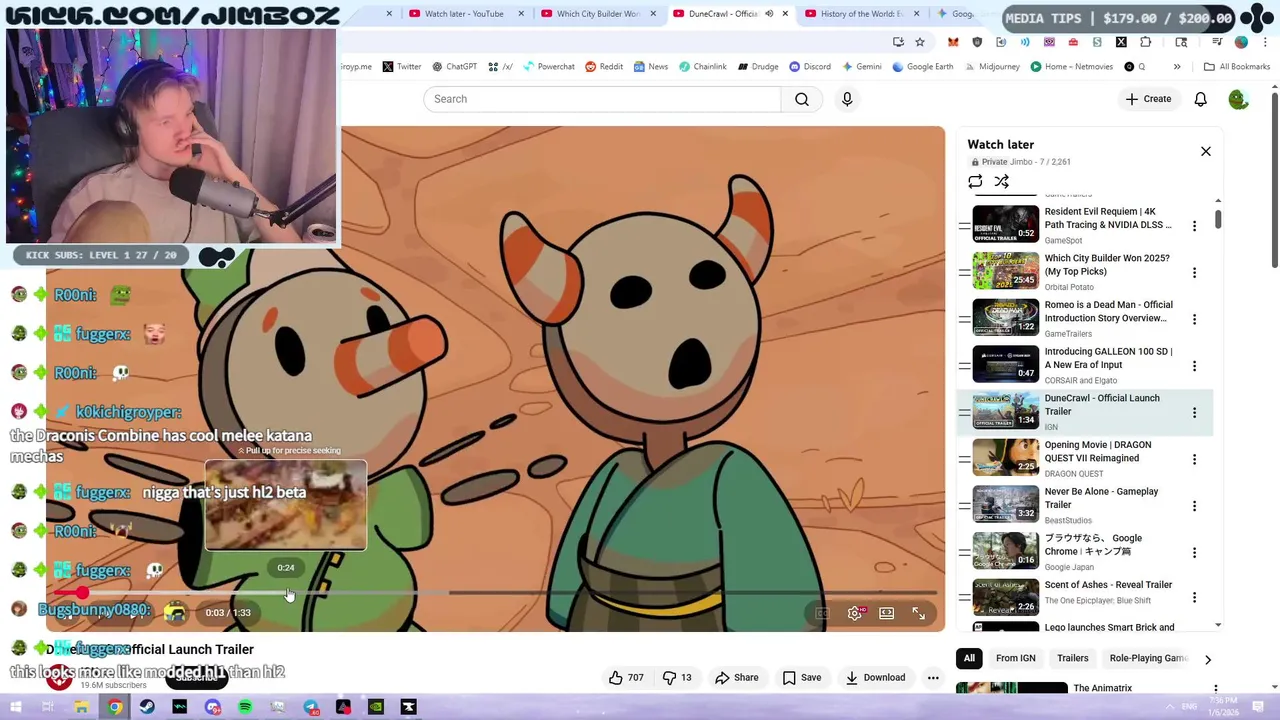This screenshot has height=720, width=1280.
Task: Open the All Bookmarks folder
Action: (1237, 67)
